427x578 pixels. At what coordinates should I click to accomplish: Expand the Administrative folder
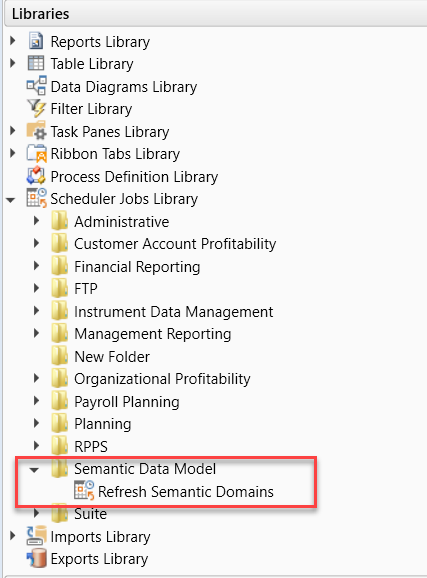(36, 221)
